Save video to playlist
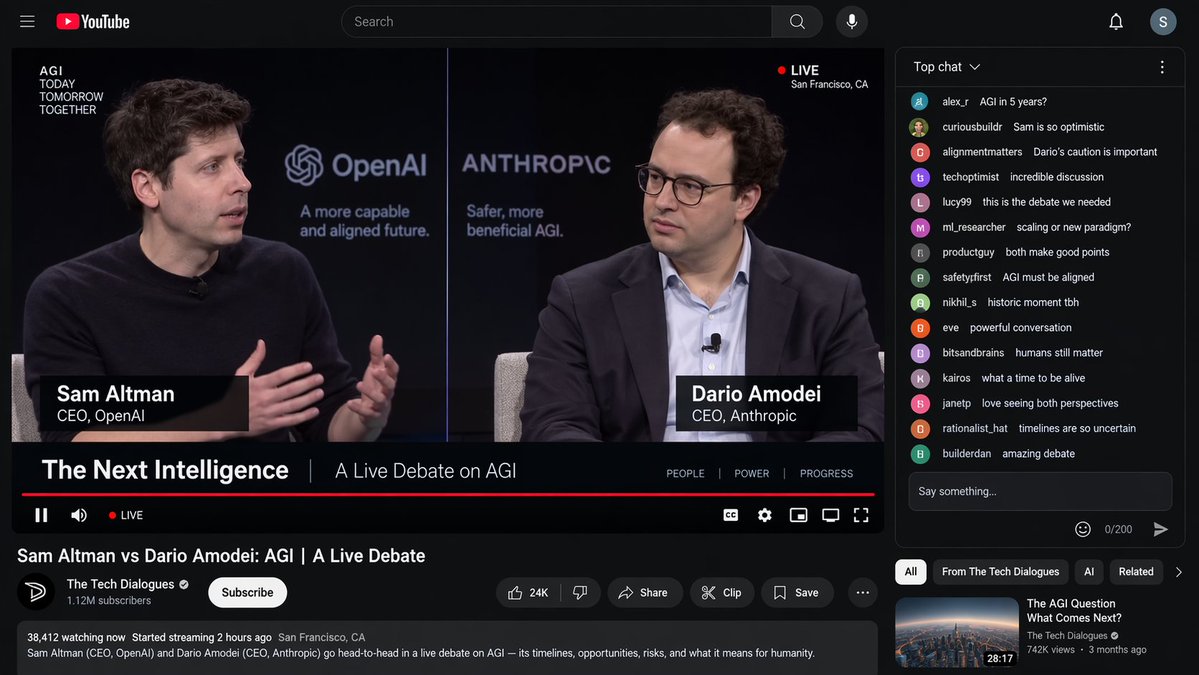Viewport: 1199px width, 675px height. coord(797,592)
